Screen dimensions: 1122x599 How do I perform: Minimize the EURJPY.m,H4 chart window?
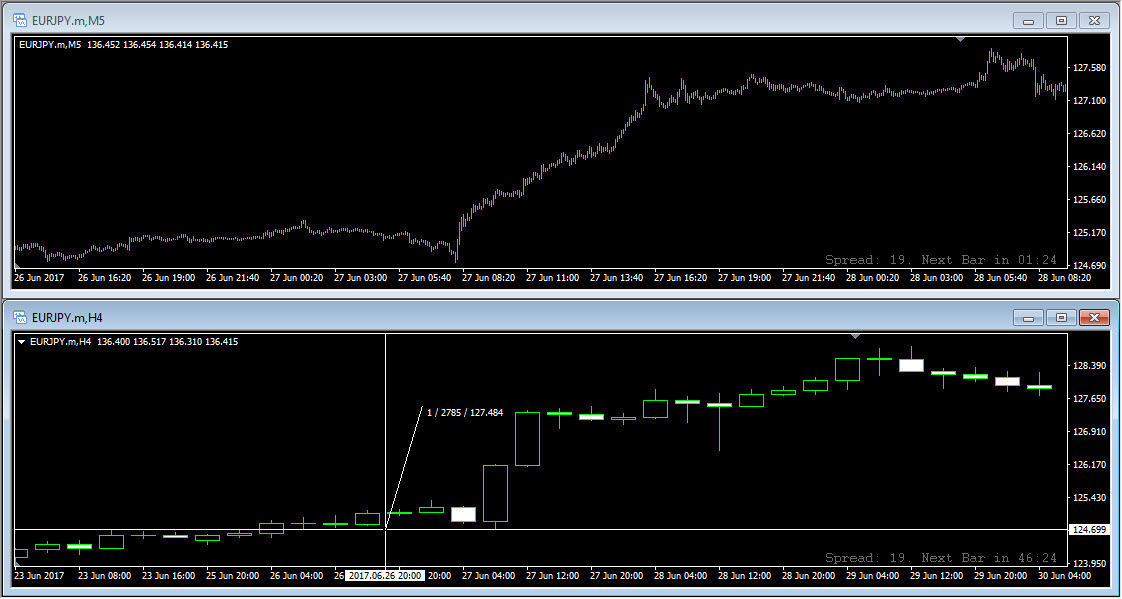1029,318
